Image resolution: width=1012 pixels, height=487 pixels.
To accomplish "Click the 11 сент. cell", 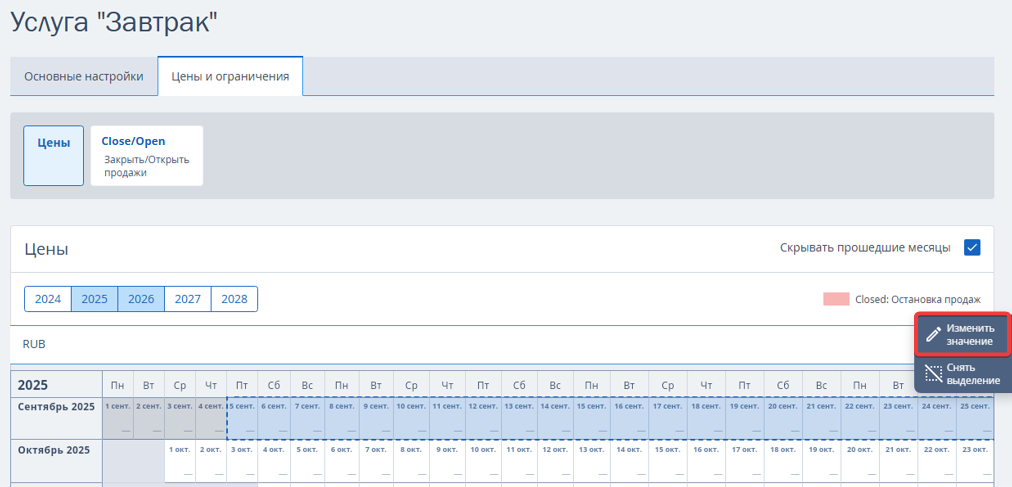I will coord(447,419).
